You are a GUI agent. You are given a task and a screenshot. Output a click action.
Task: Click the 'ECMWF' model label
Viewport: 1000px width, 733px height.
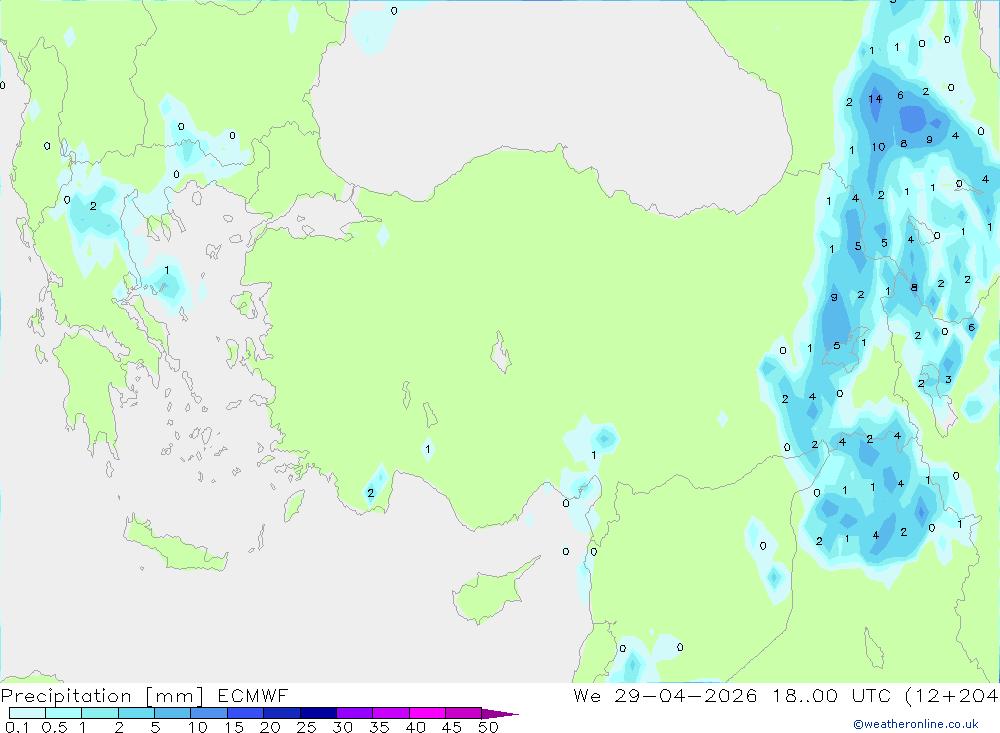pyautogui.click(x=253, y=695)
